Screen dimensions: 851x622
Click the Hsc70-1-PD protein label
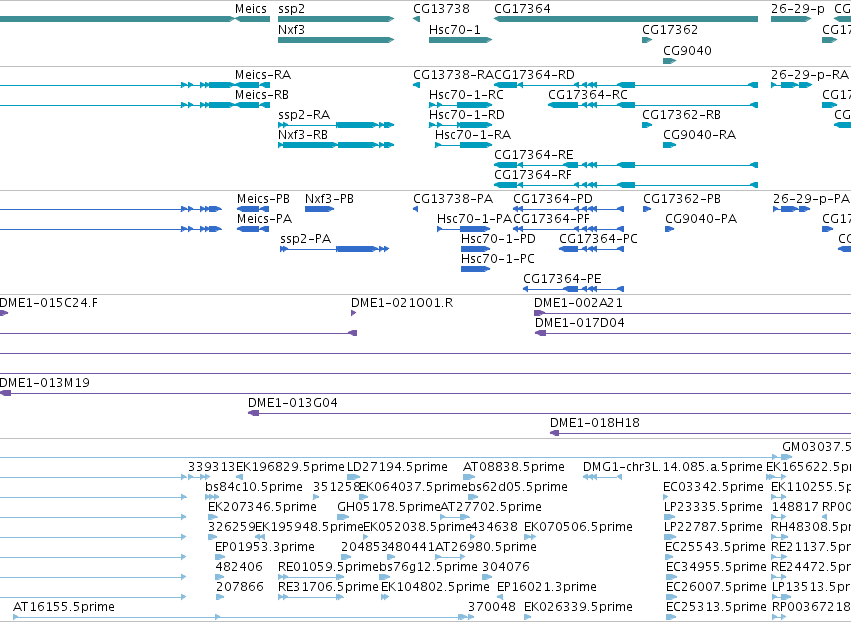[x=498, y=239]
